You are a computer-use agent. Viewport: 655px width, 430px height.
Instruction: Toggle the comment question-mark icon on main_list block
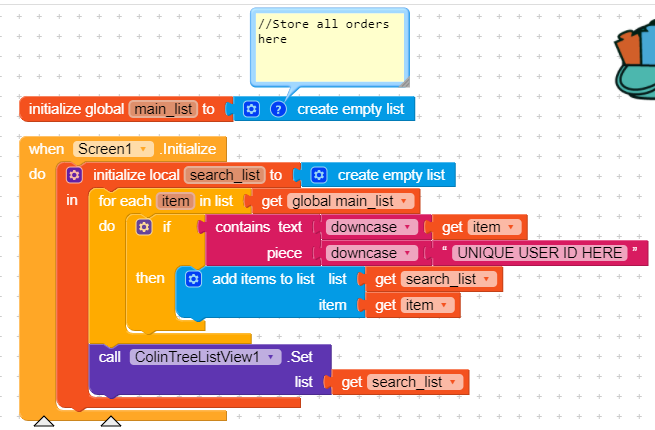point(278,109)
